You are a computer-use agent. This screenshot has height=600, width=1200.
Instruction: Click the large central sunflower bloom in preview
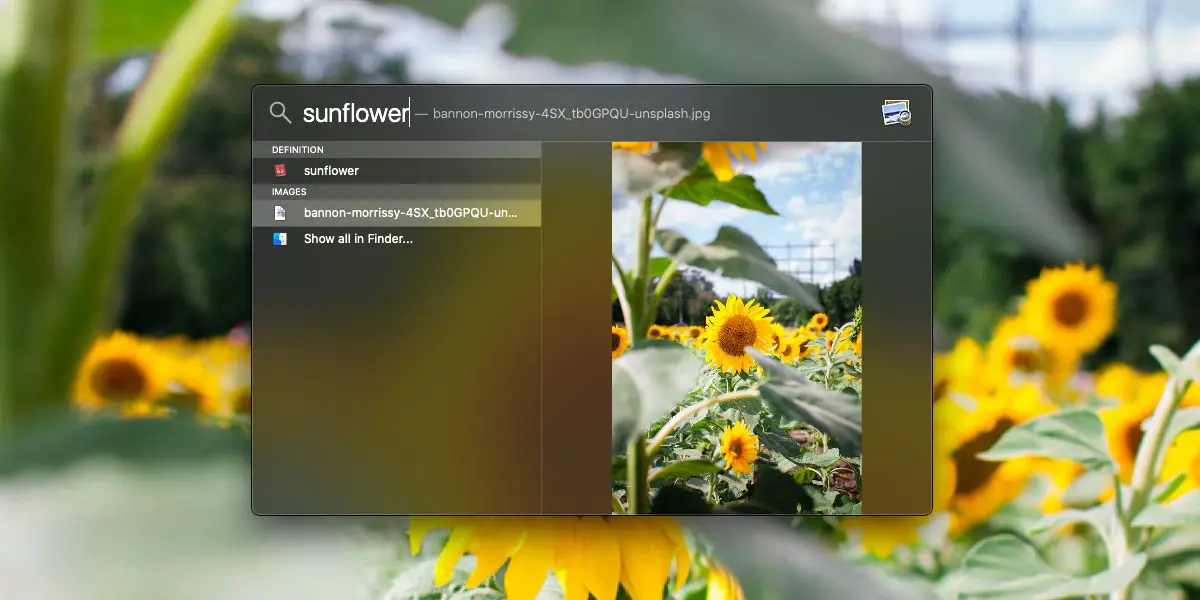(x=737, y=334)
